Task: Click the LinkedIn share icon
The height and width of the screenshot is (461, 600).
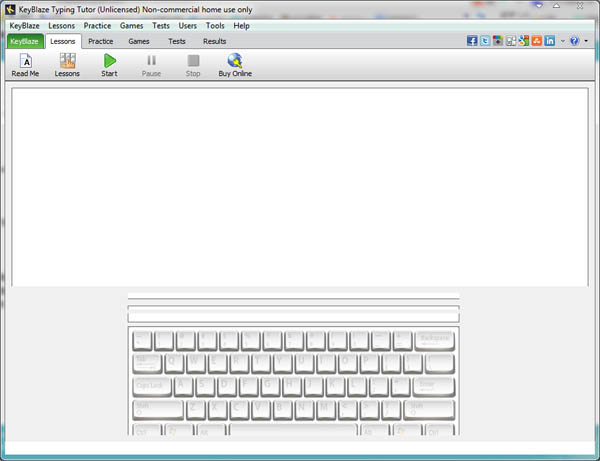Action: tap(550, 41)
